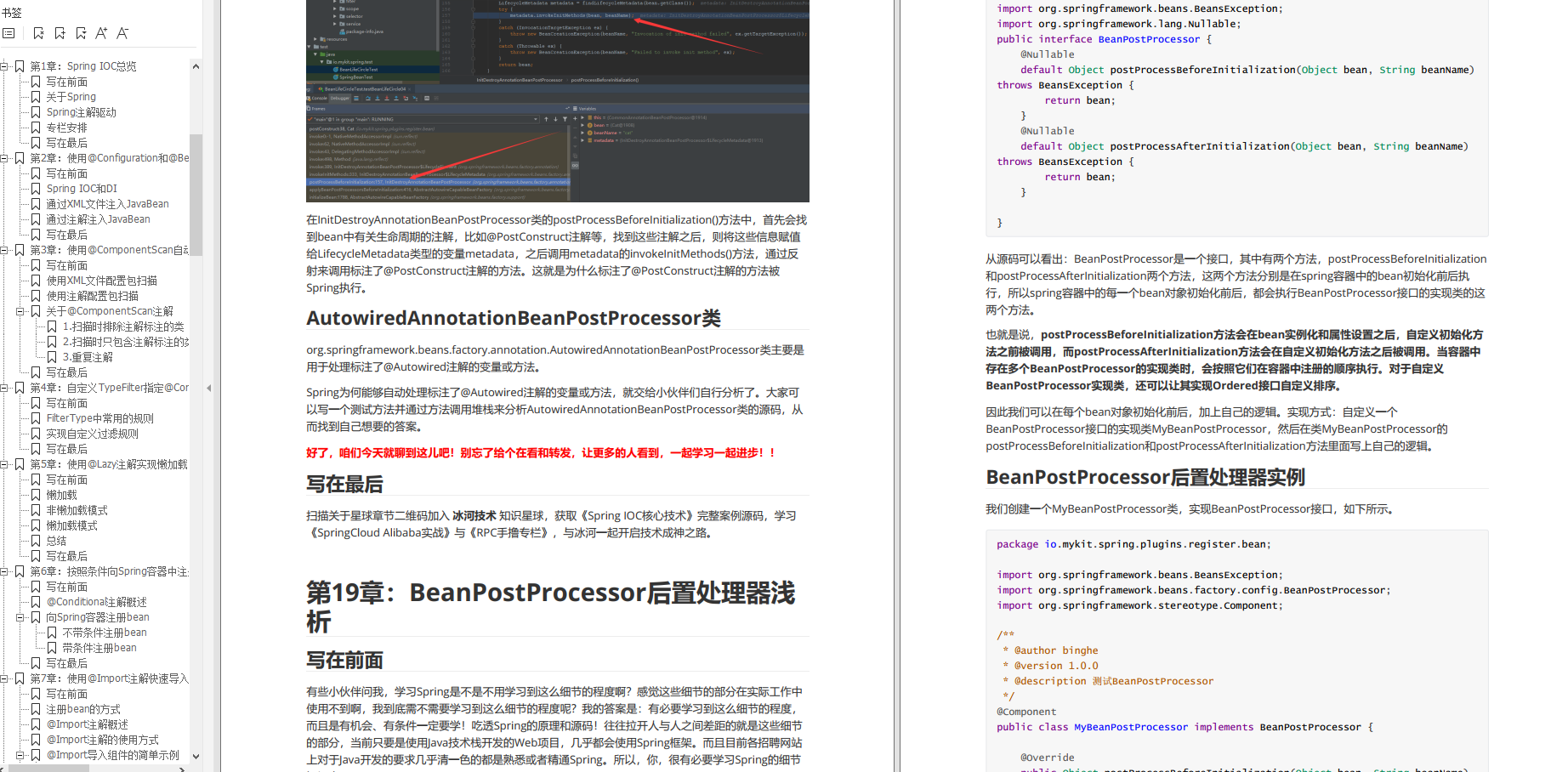
Task: Click the bookmark panel scroll-up arrow
Action: tap(196, 66)
